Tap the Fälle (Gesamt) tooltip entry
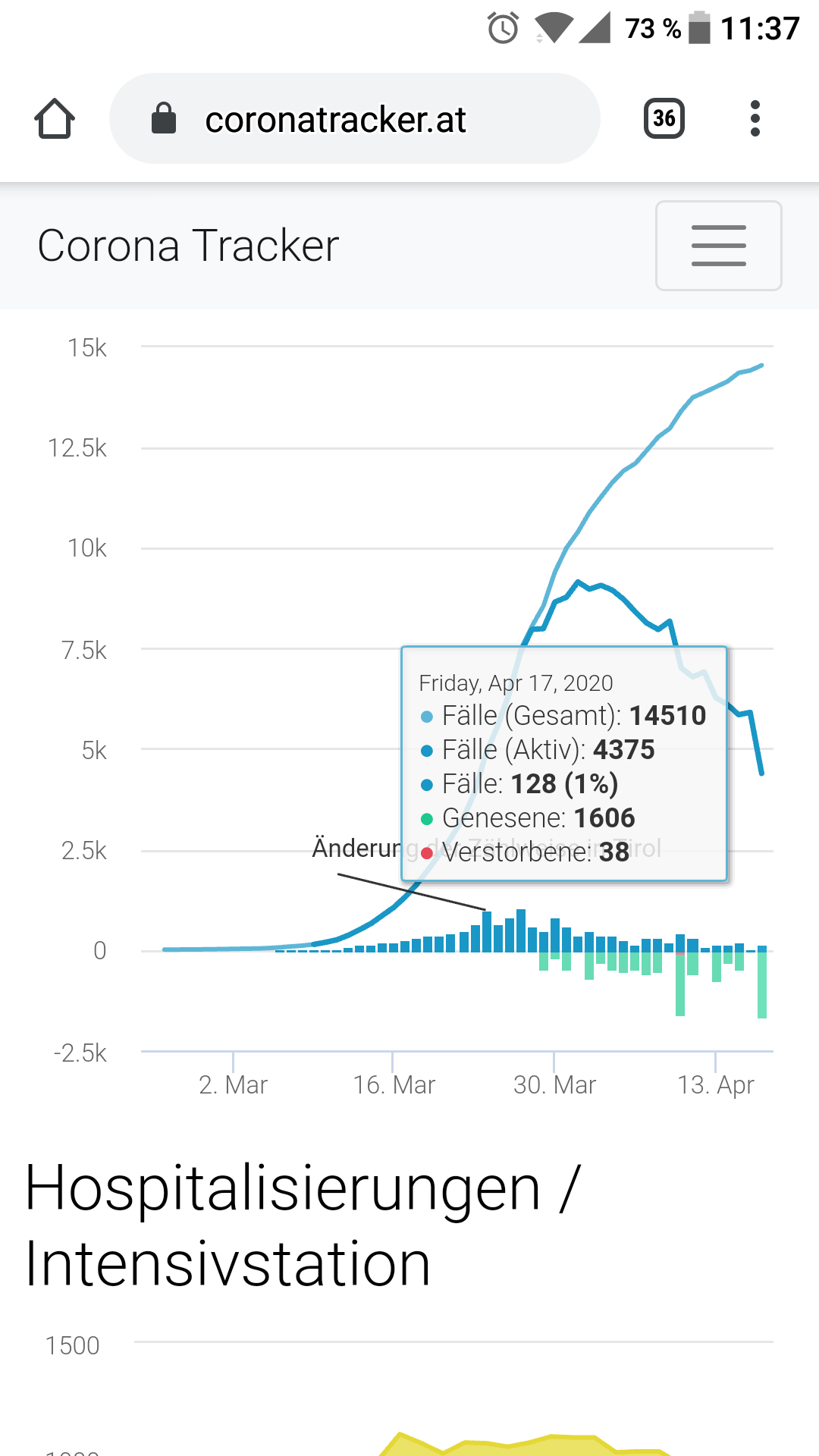The image size is (819, 1456). [563, 716]
